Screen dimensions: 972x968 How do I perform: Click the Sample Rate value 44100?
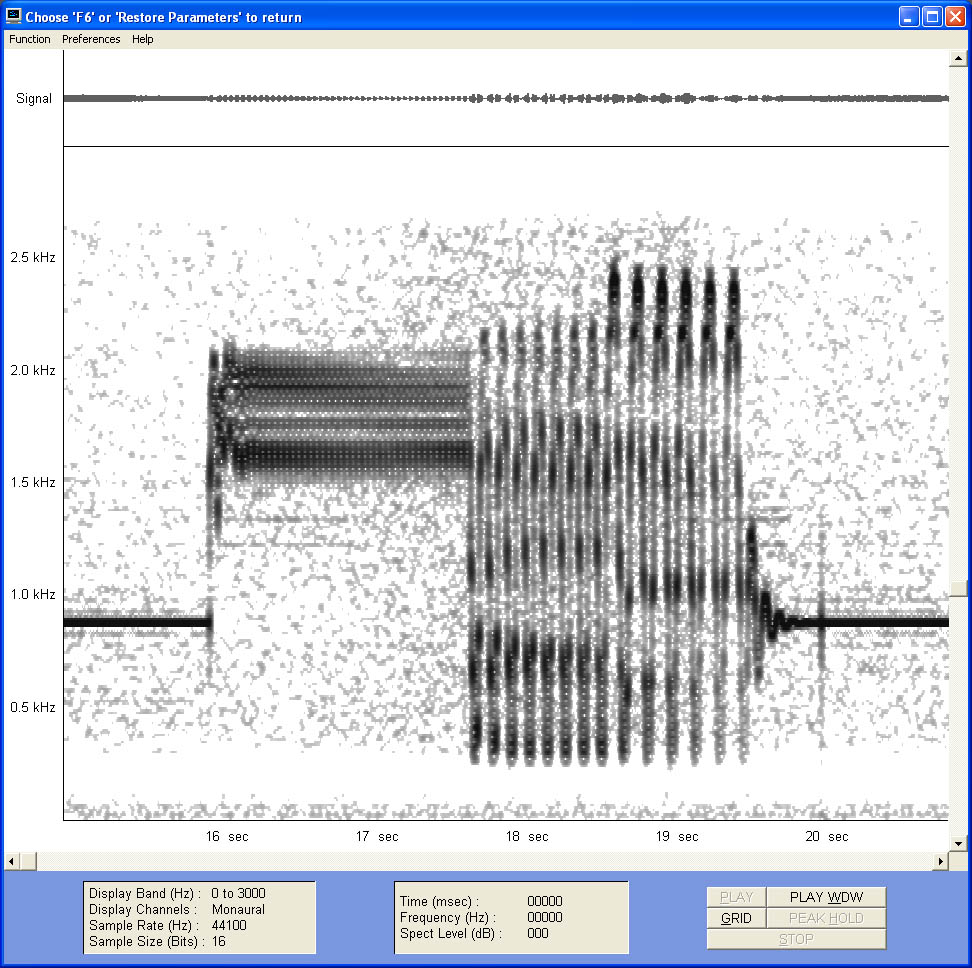[229, 925]
